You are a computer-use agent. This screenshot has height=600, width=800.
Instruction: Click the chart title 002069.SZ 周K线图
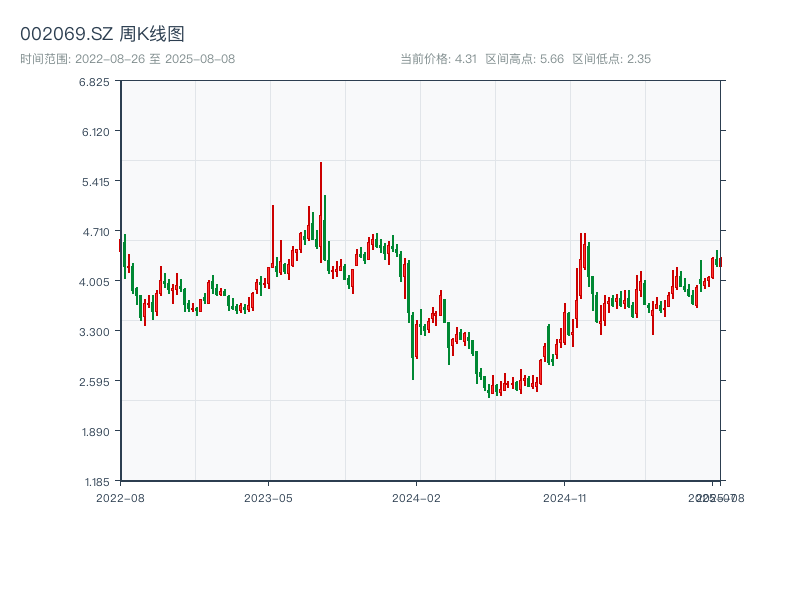102,34
